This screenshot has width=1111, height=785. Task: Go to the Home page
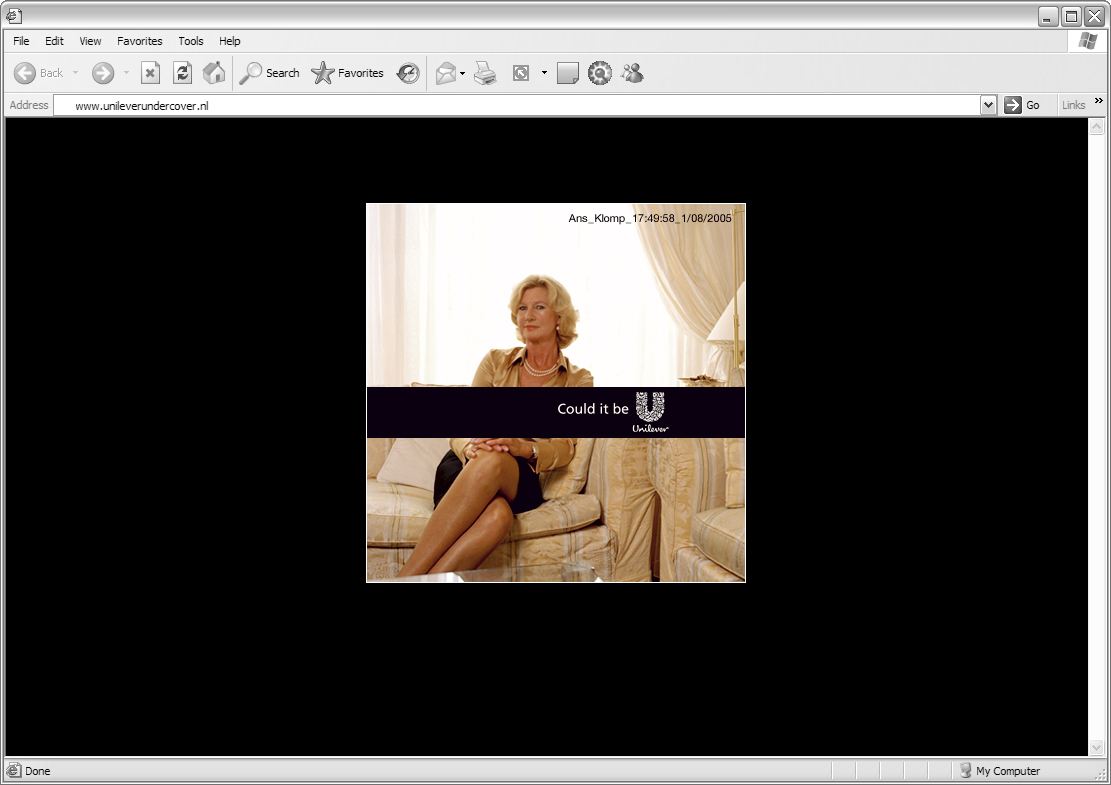[x=214, y=73]
